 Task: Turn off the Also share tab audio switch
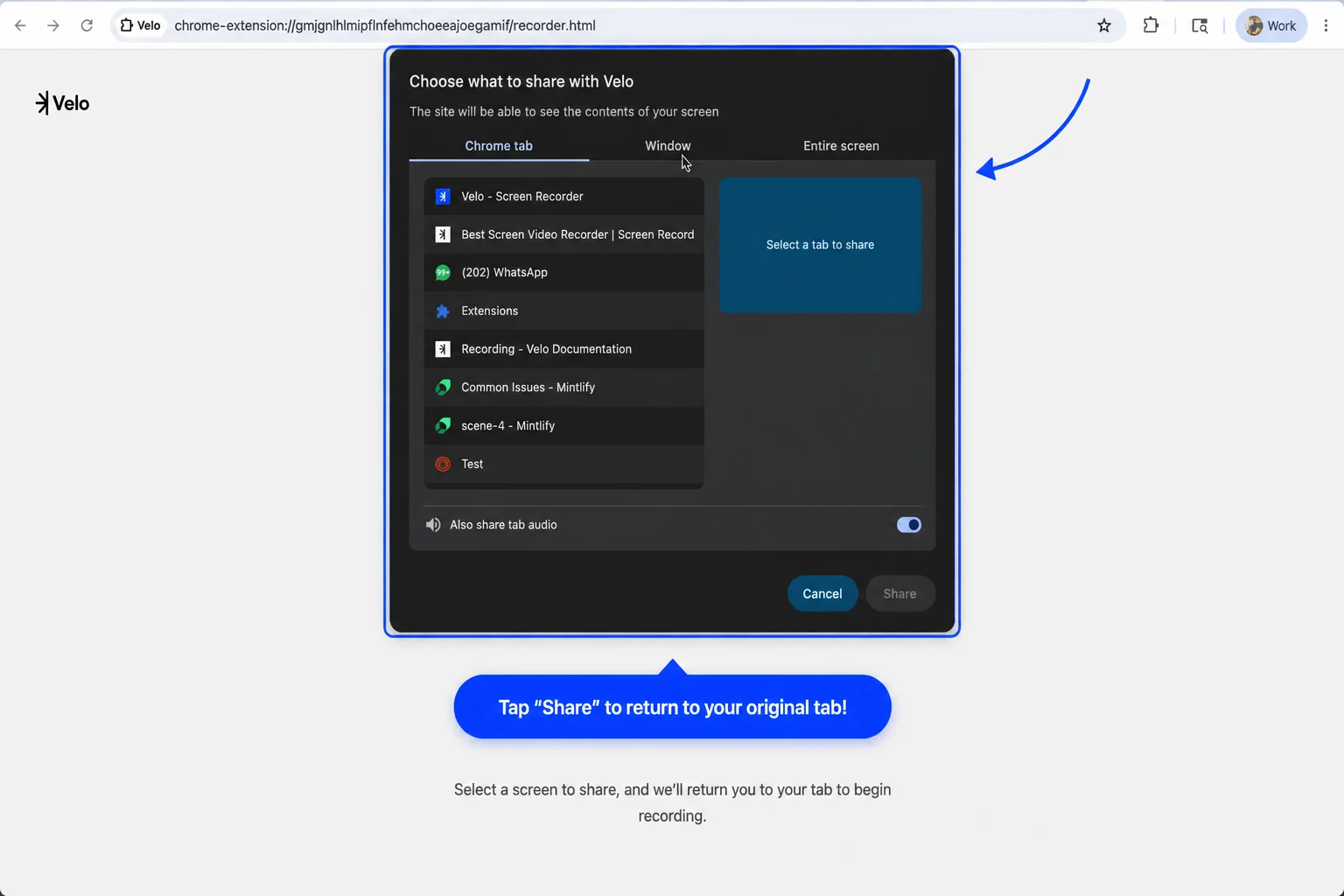pyautogui.click(x=908, y=525)
